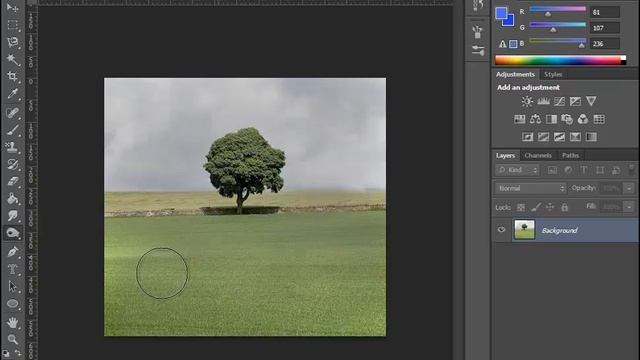Add an Exposure adjustment
This screenshot has width=640, height=360.
tap(575, 101)
